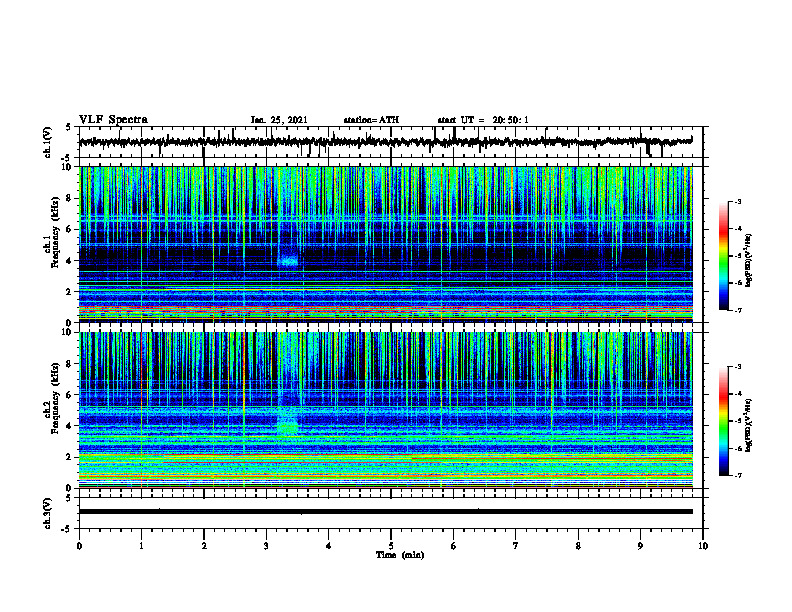Click the ch.2 "Frequency (kHz)" axis label
792x612 pixels.
[x=55, y=398]
